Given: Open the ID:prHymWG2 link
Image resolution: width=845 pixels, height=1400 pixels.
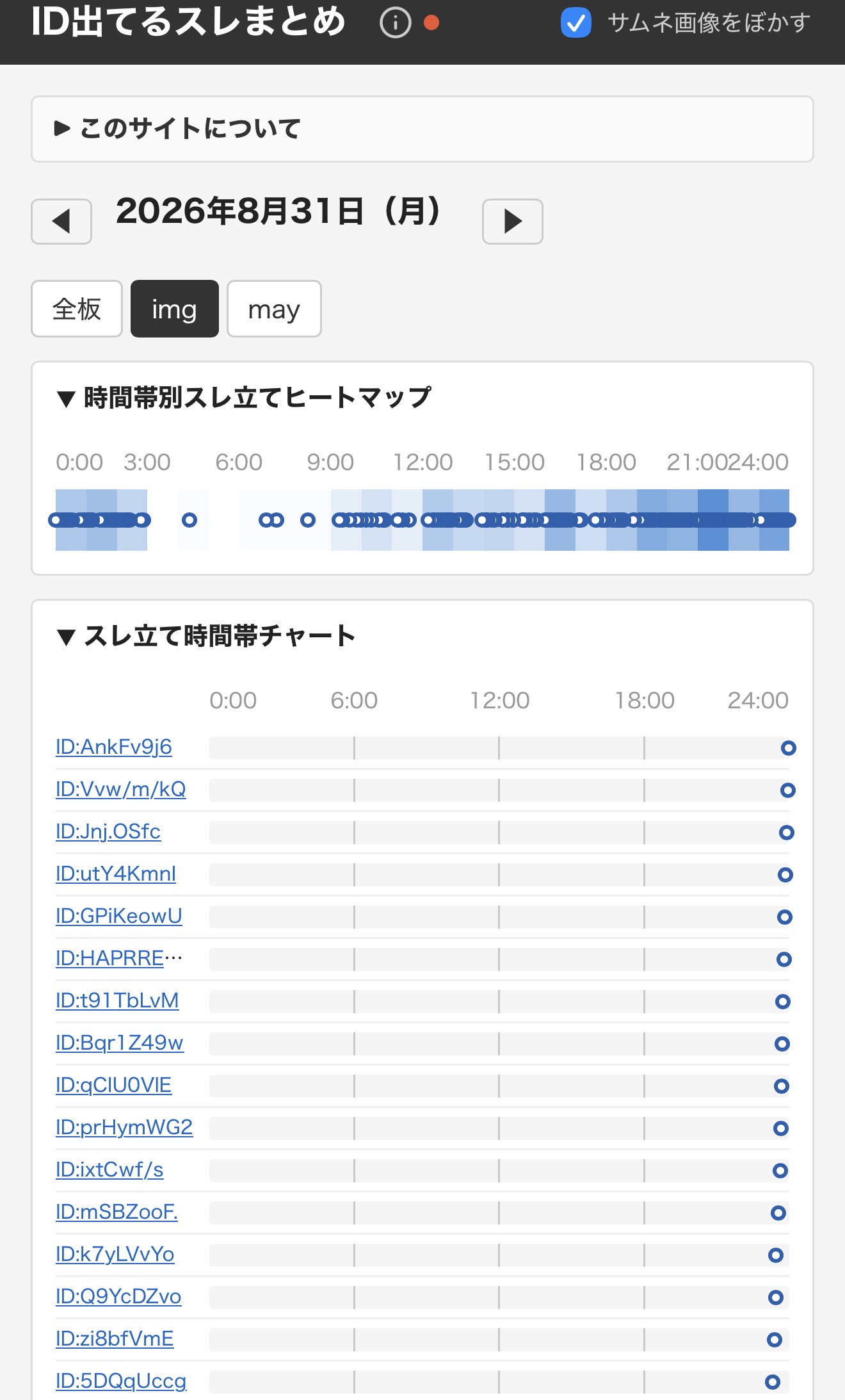Looking at the screenshot, I should (124, 1127).
